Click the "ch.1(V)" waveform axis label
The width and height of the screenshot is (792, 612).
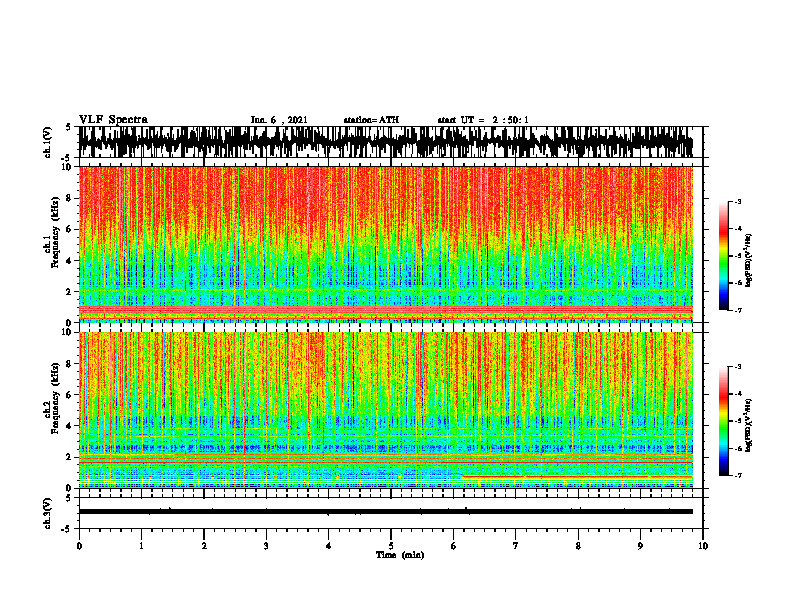[x=48, y=142]
